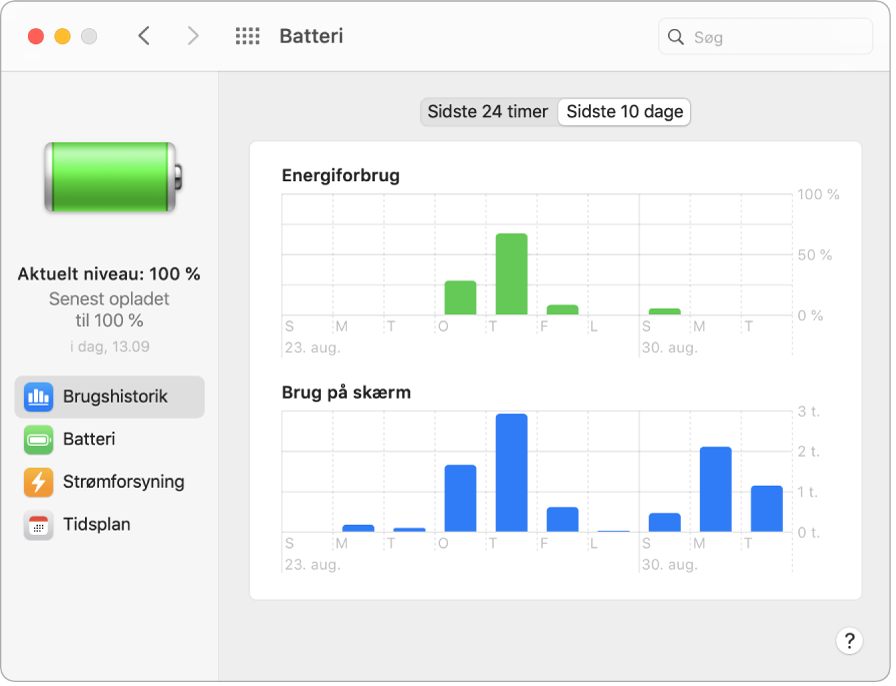Go forward with the right chevron
Screen dimensions: 896x686
193,37
